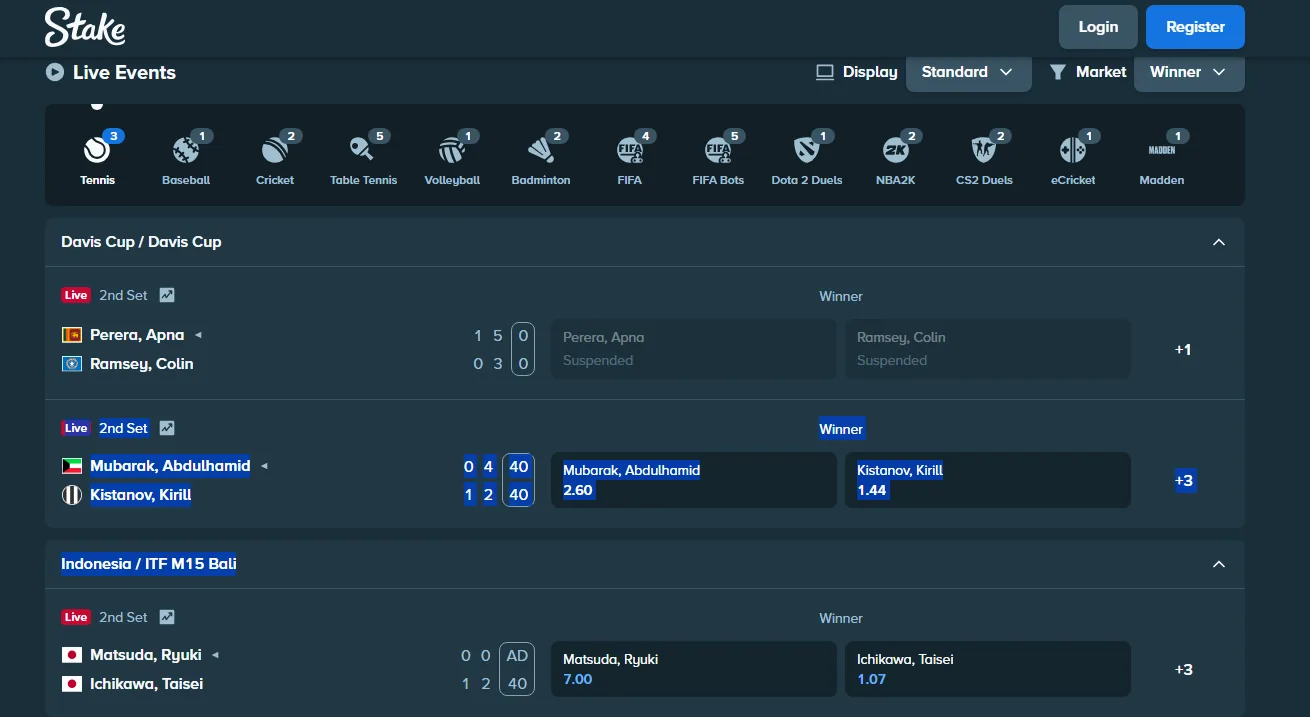1310x717 pixels.
Task: Click the Register button
Action: [x=1195, y=27]
